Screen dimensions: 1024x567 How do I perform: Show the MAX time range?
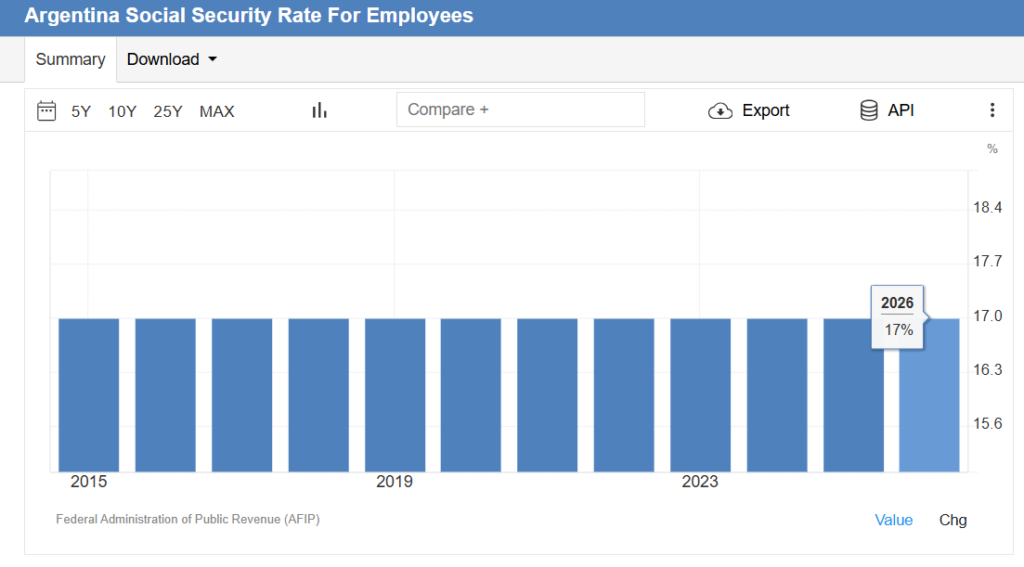point(217,111)
